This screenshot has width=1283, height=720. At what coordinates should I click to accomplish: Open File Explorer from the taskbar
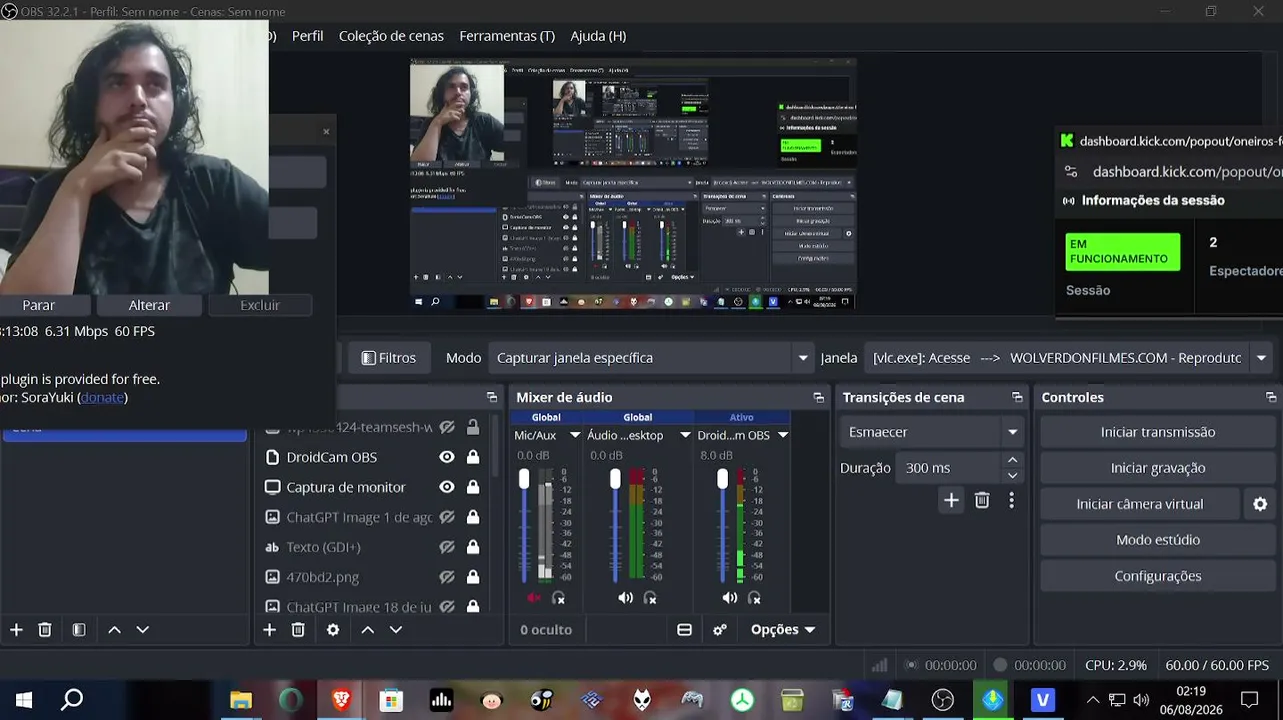coord(241,700)
